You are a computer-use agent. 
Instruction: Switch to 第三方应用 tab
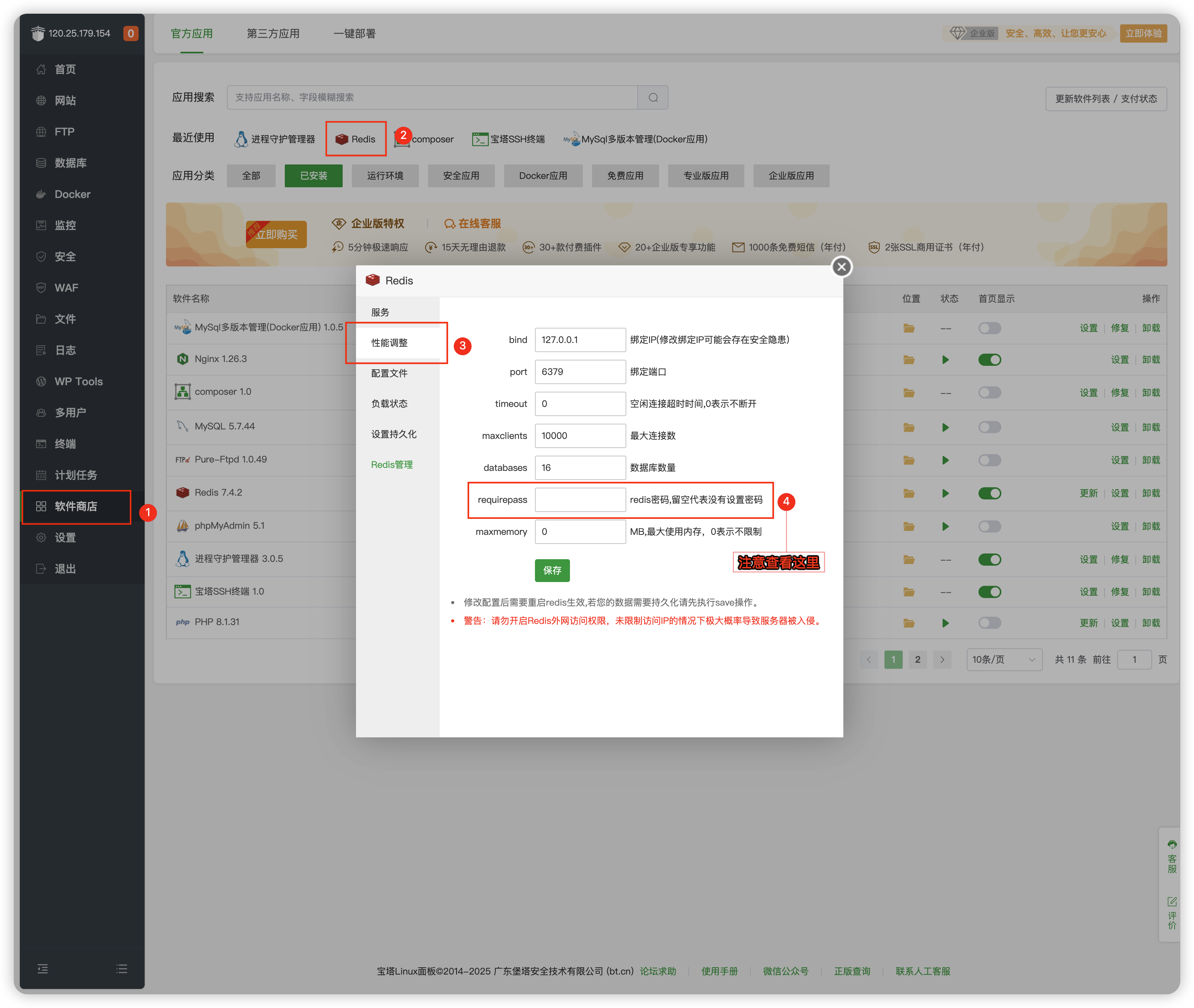point(273,34)
